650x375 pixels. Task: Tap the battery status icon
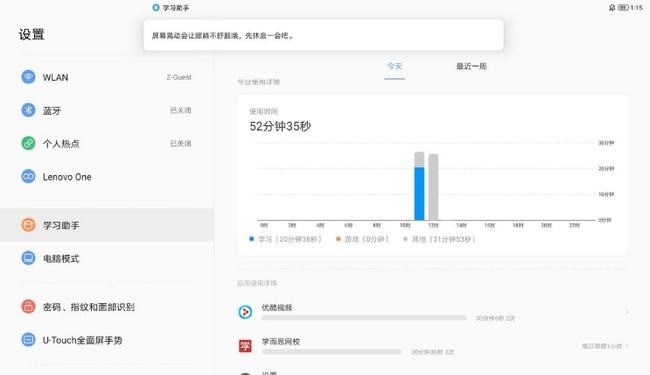(623, 7)
